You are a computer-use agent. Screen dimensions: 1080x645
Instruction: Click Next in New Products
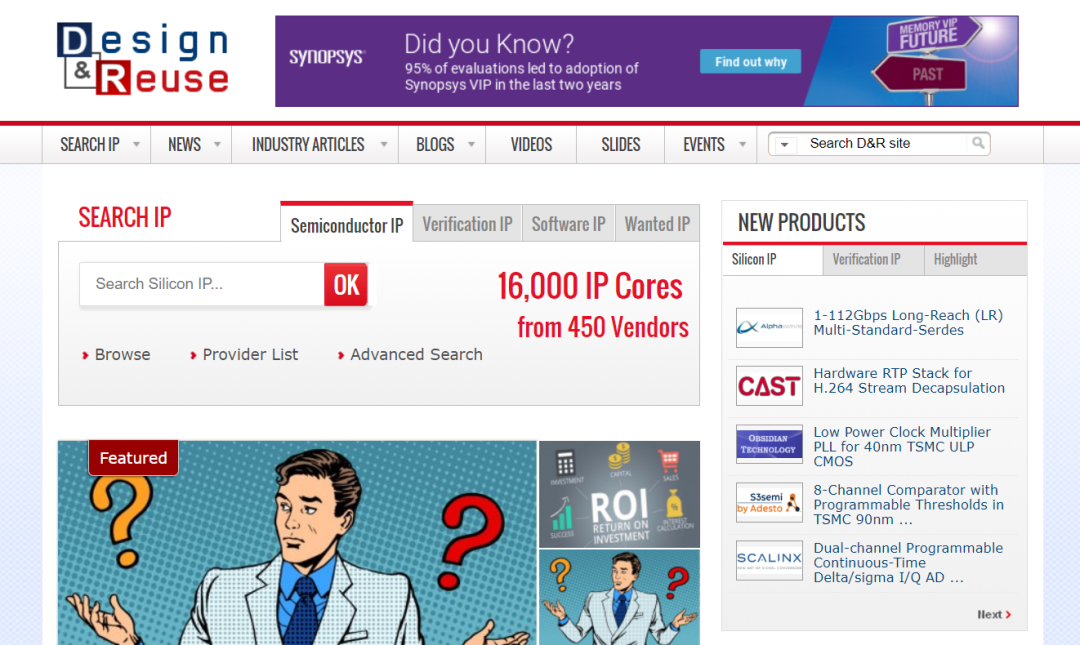point(994,615)
